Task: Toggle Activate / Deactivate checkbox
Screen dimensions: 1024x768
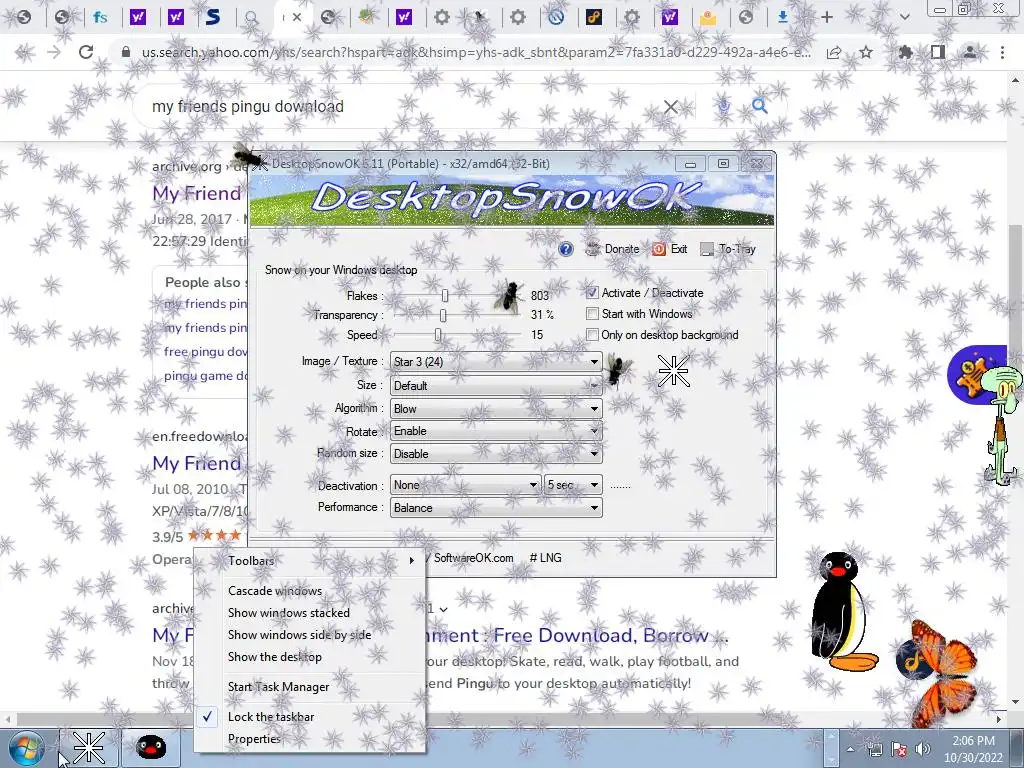Action: [592, 293]
